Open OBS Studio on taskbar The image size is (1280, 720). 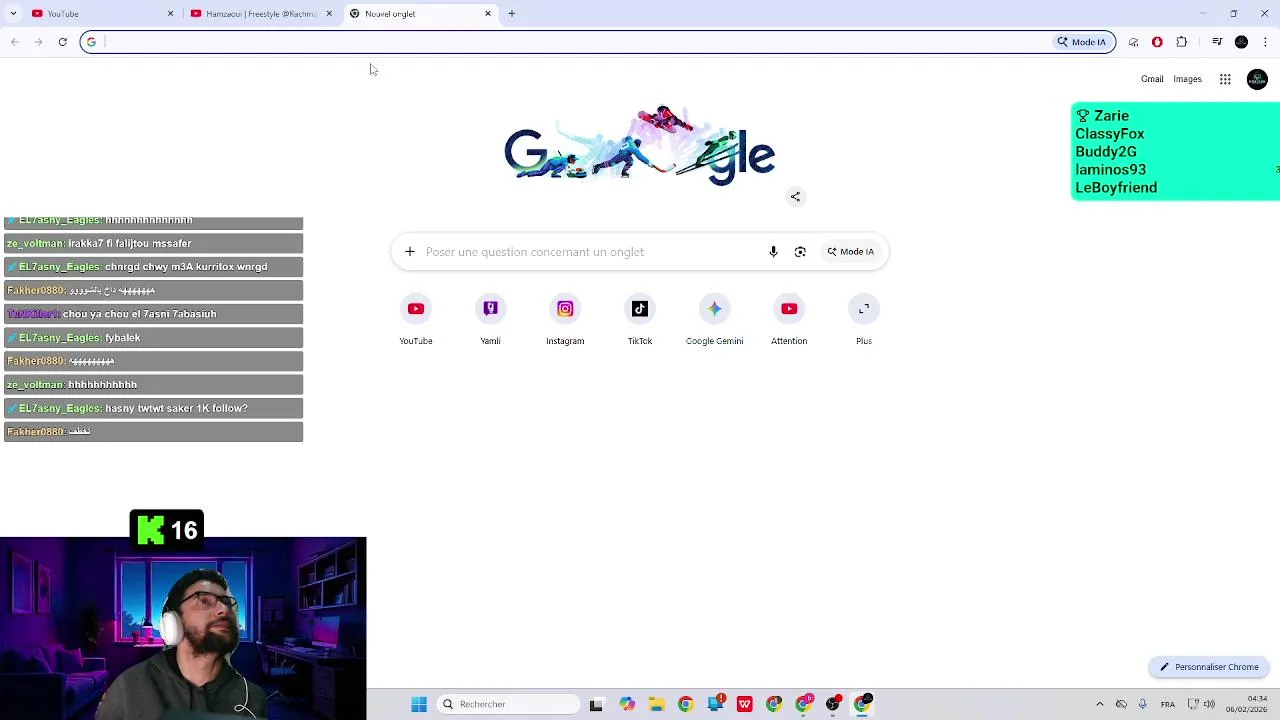[833, 704]
